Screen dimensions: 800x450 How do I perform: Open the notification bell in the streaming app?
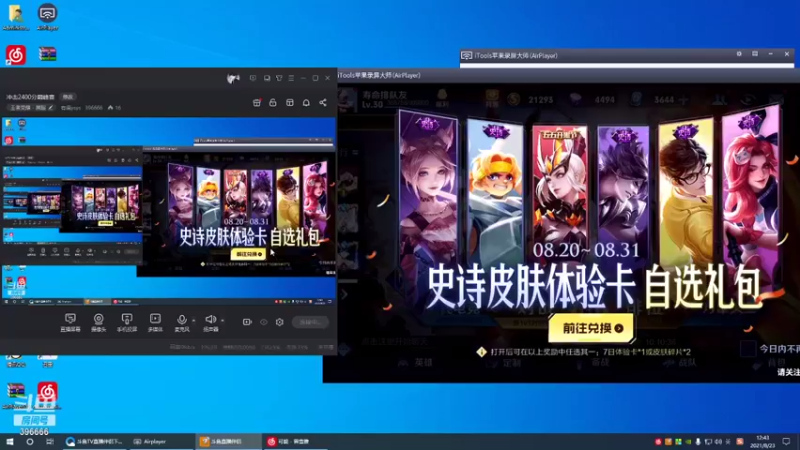coord(306,103)
